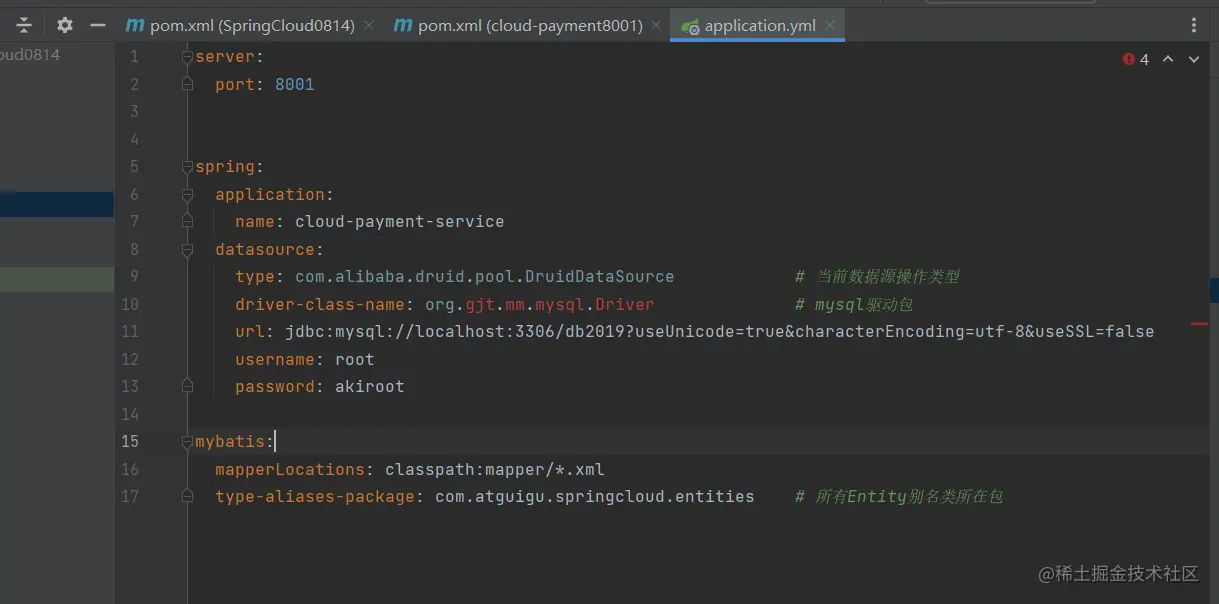Viewport: 1219px width, 604px height.
Task: Click the type-aliases-package key
Action: tap(315, 496)
